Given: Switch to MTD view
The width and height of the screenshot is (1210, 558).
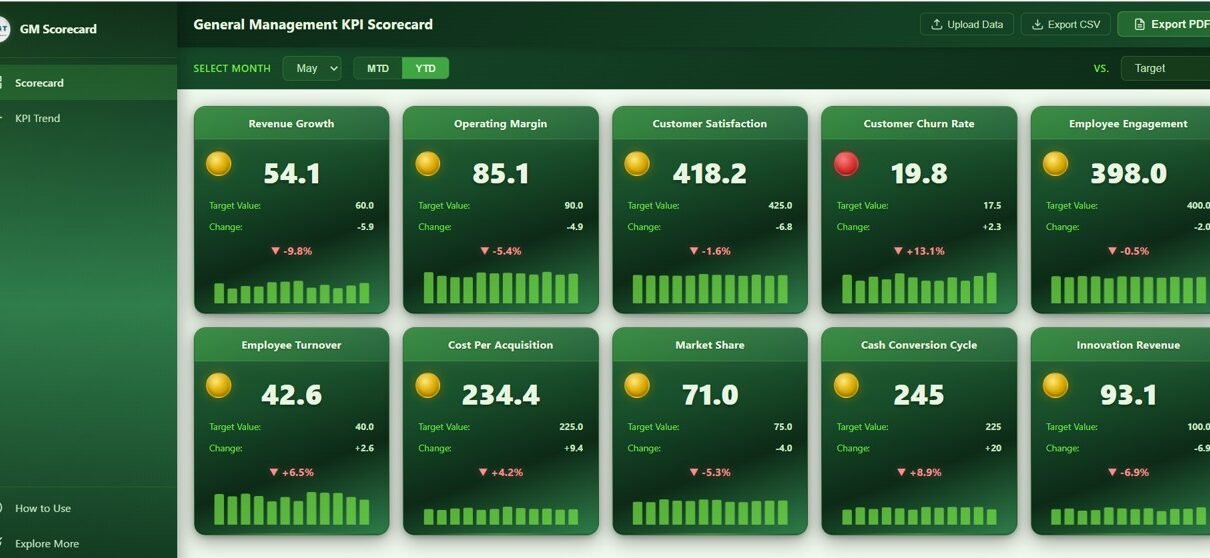Looking at the screenshot, I should [x=378, y=68].
